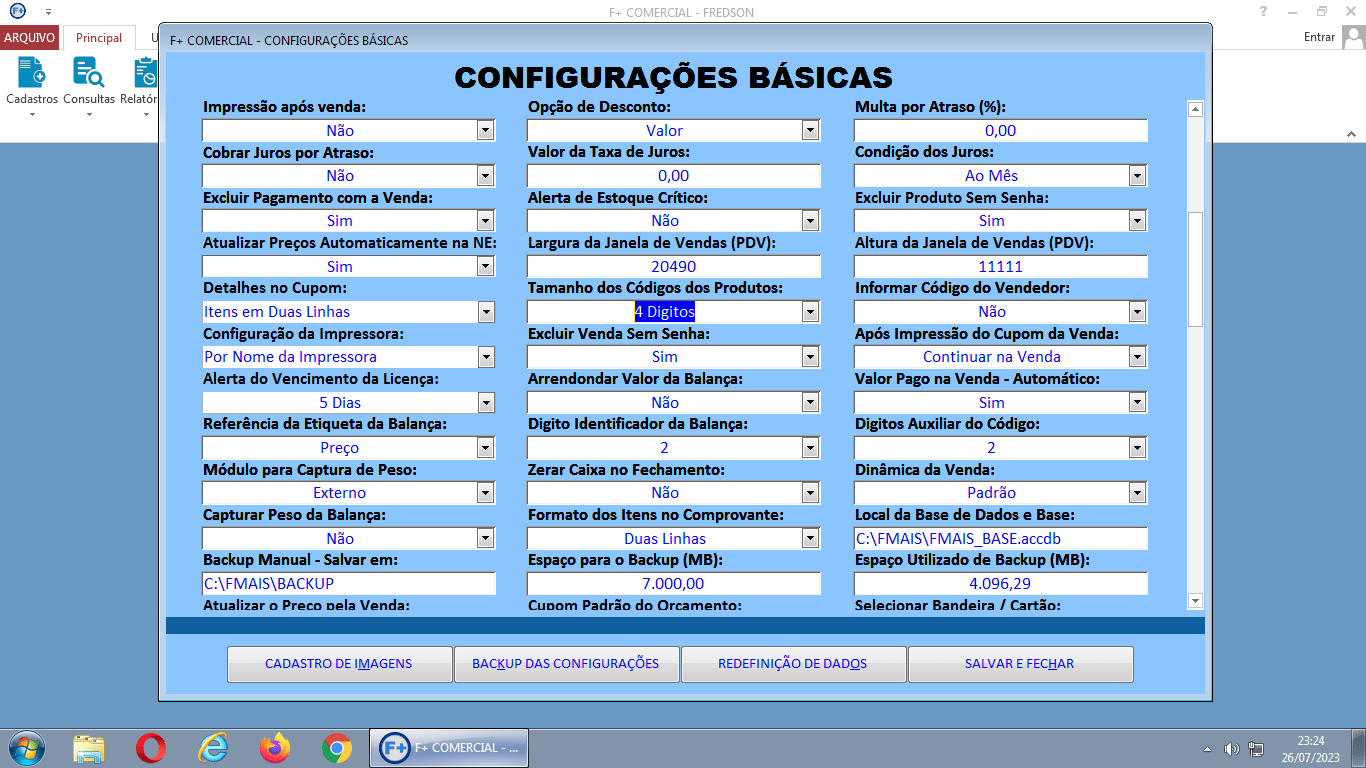1366x768 pixels.
Task: Expand Dinâmica da Venda dropdown
Action: tap(1137, 493)
